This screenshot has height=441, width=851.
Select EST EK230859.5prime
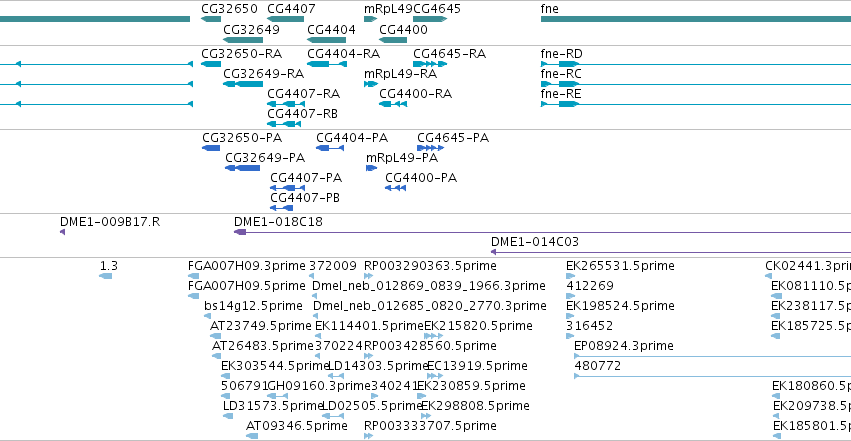(x=472, y=386)
